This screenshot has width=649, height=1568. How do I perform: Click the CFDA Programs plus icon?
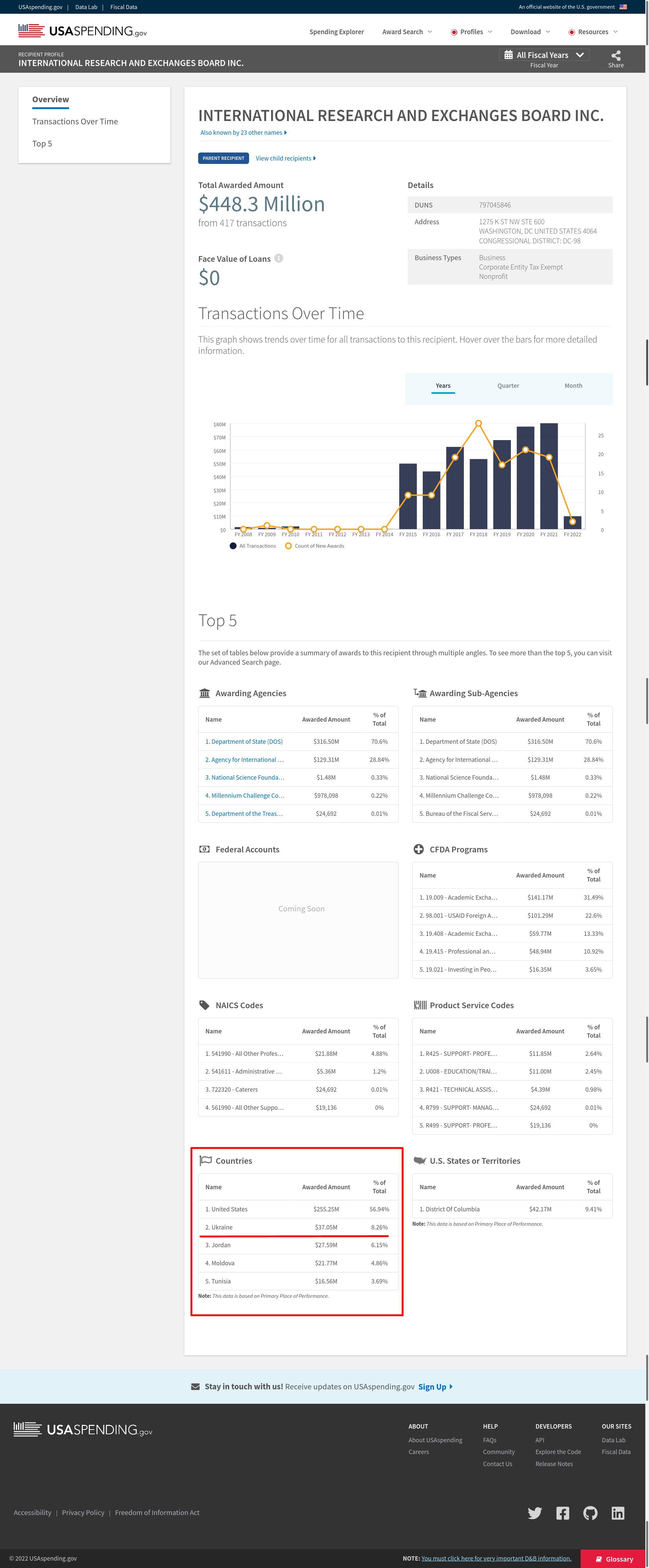coord(419,848)
